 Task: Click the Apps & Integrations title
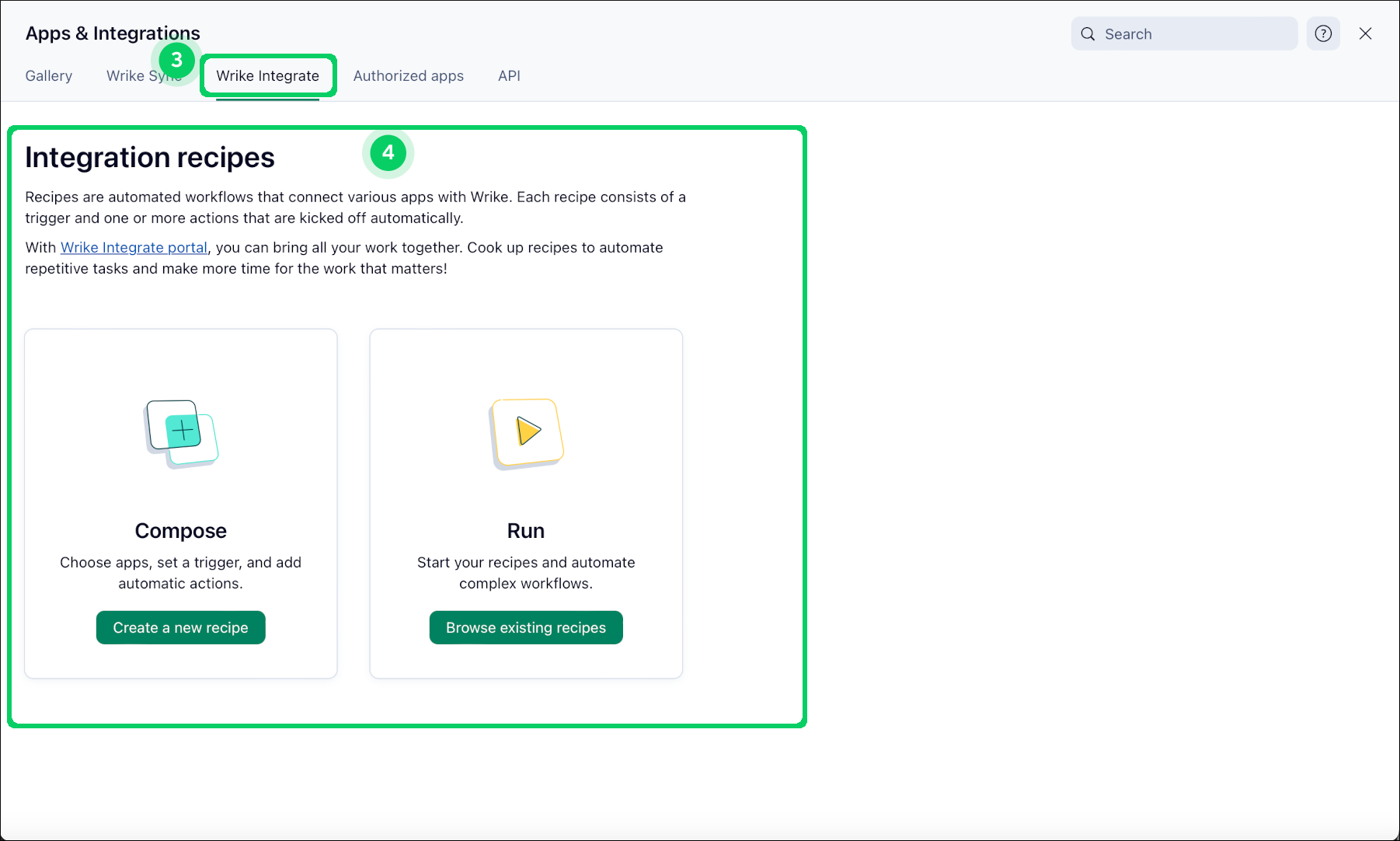112,33
